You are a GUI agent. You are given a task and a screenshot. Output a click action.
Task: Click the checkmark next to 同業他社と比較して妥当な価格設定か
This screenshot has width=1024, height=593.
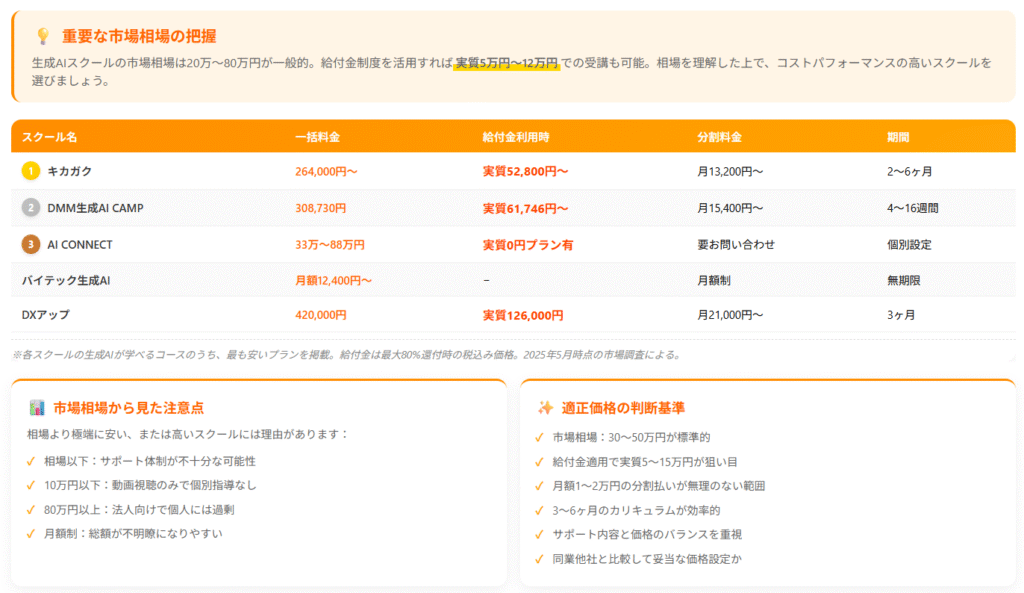click(x=539, y=559)
